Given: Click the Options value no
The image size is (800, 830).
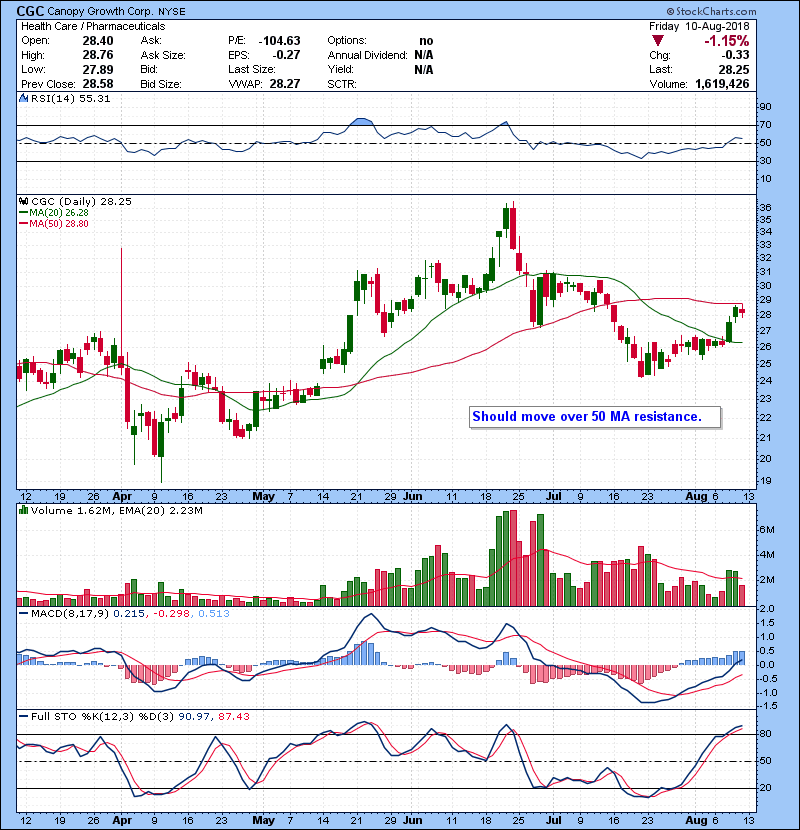Looking at the screenshot, I should point(426,41).
